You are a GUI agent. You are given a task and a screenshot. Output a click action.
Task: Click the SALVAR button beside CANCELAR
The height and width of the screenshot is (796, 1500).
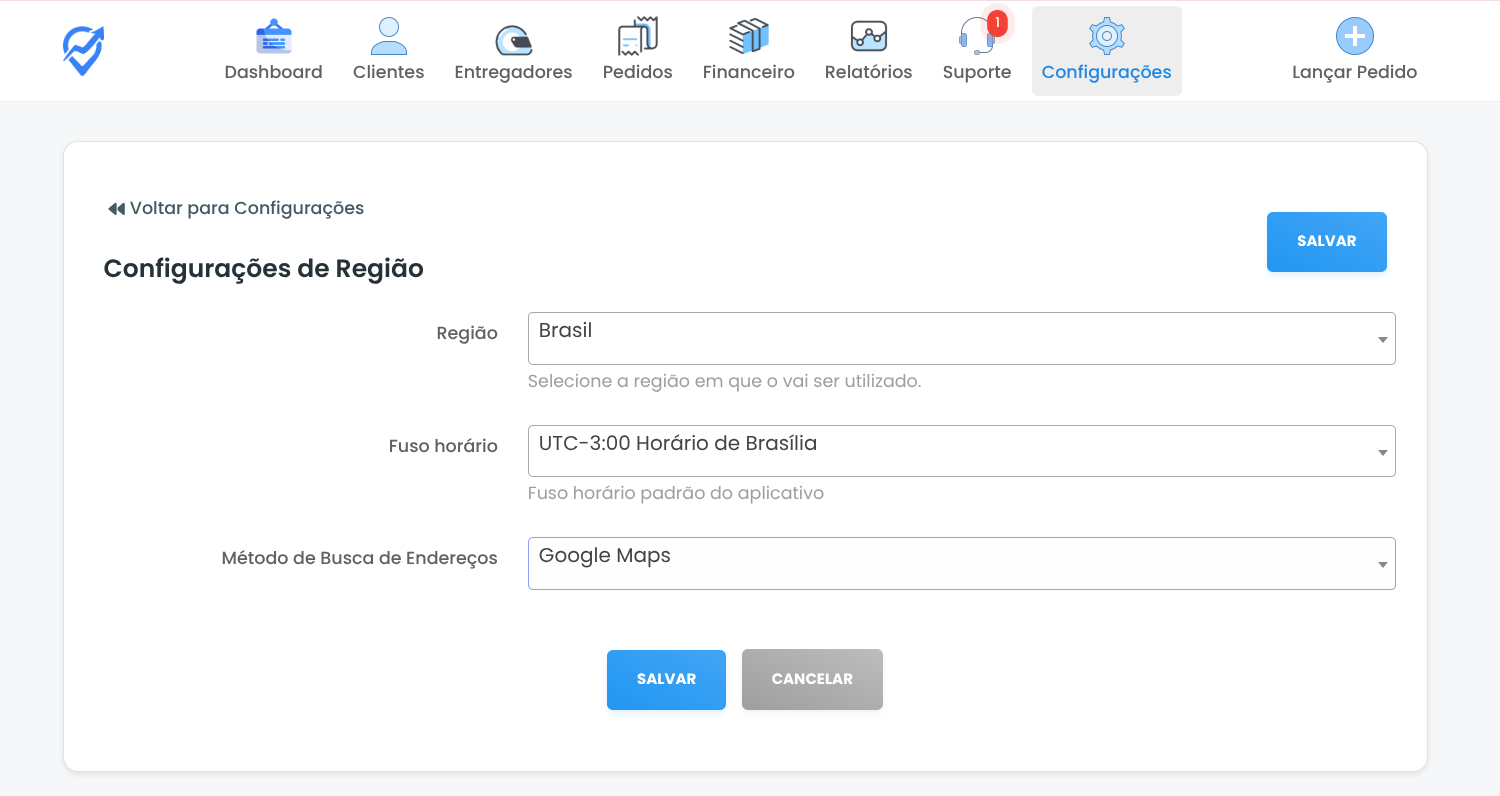(666, 680)
